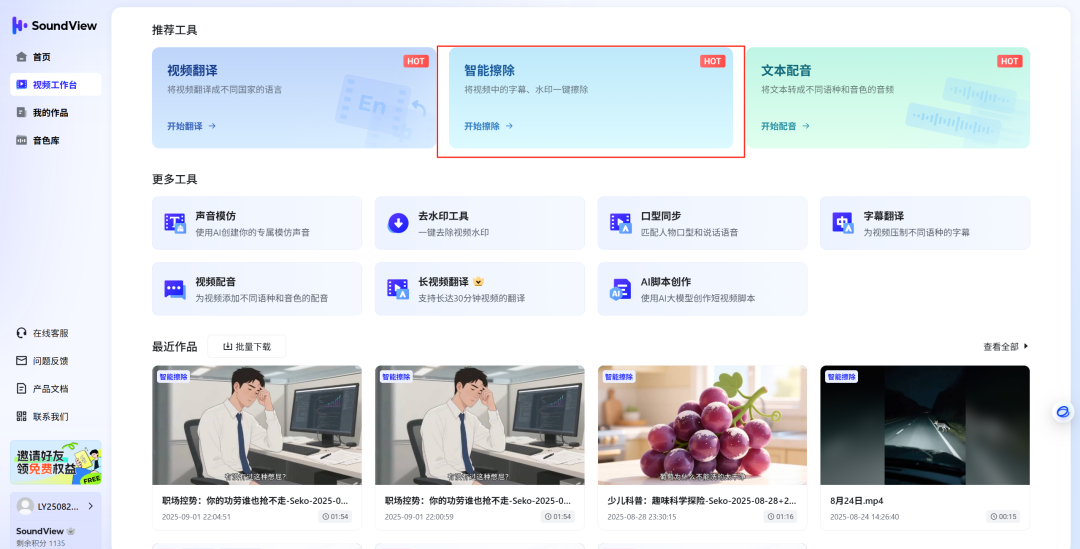The width and height of the screenshot is (1080, 549).
Task: Open 视频配音 tool
Action: 257,289
